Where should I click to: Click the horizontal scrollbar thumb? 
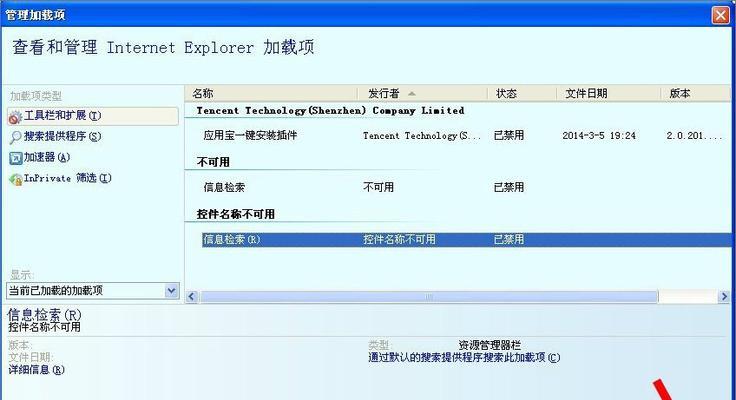(x=429, y=297)
